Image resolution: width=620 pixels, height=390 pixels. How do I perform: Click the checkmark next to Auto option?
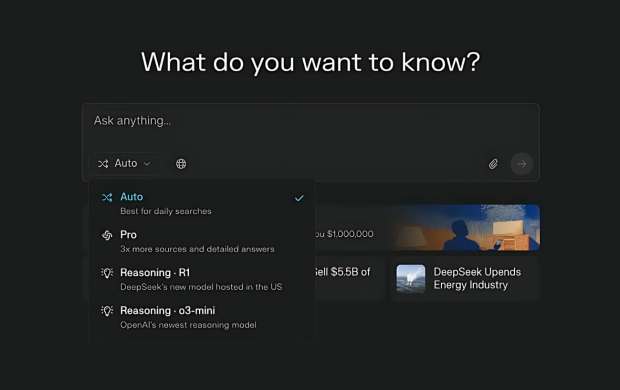point(299,198)
